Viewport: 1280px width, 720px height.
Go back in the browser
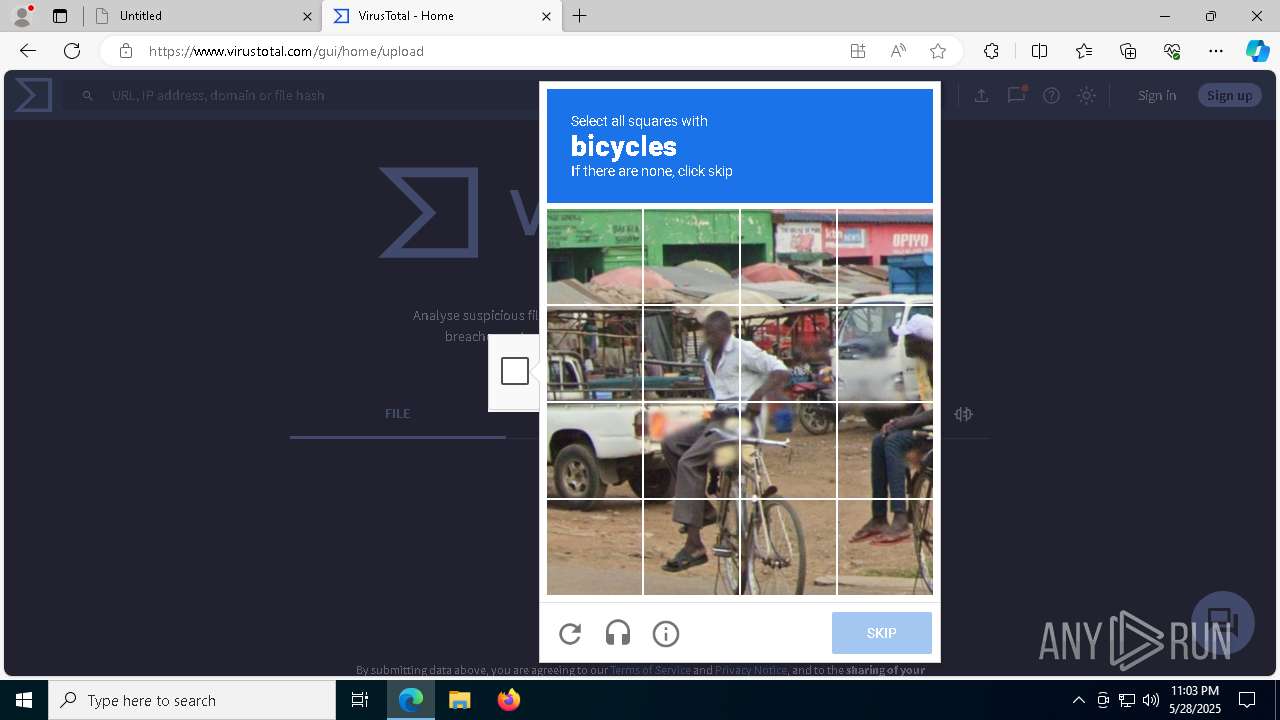[x=28, y=51]
